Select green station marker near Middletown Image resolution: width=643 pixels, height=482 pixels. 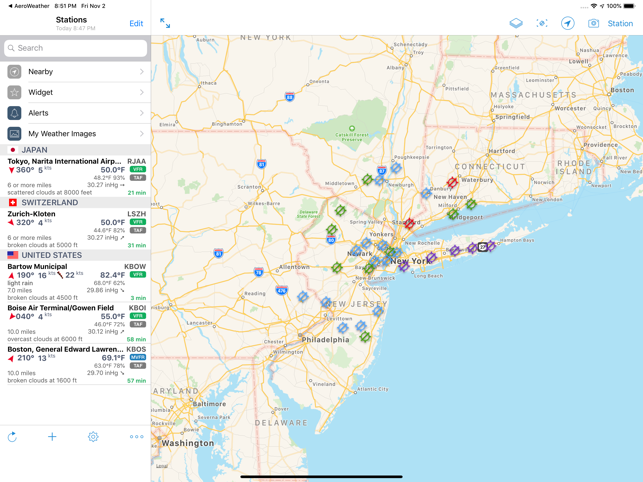(x=367, y=179)
